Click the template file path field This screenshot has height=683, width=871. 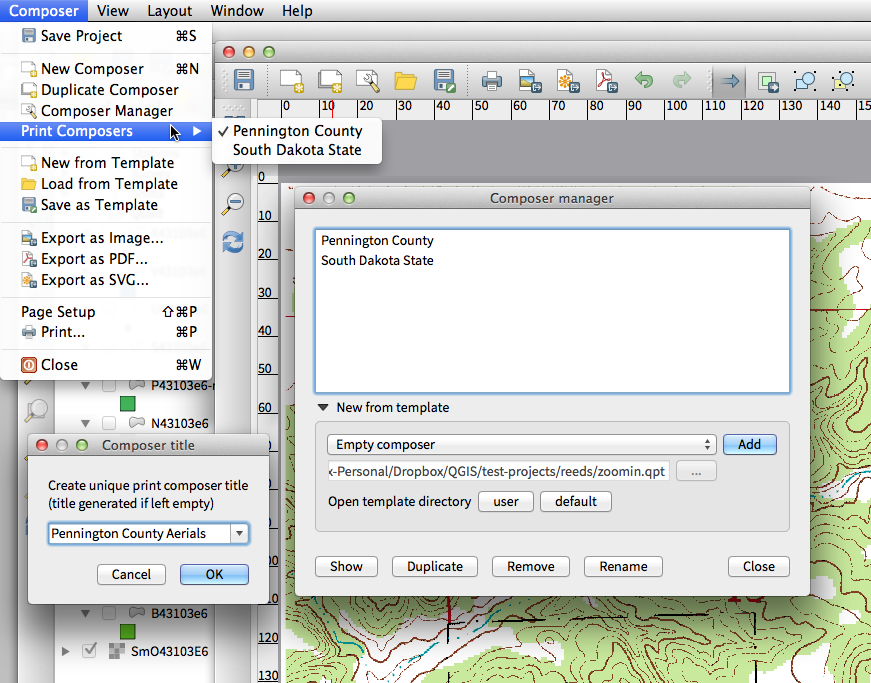(x=498, y=471)
